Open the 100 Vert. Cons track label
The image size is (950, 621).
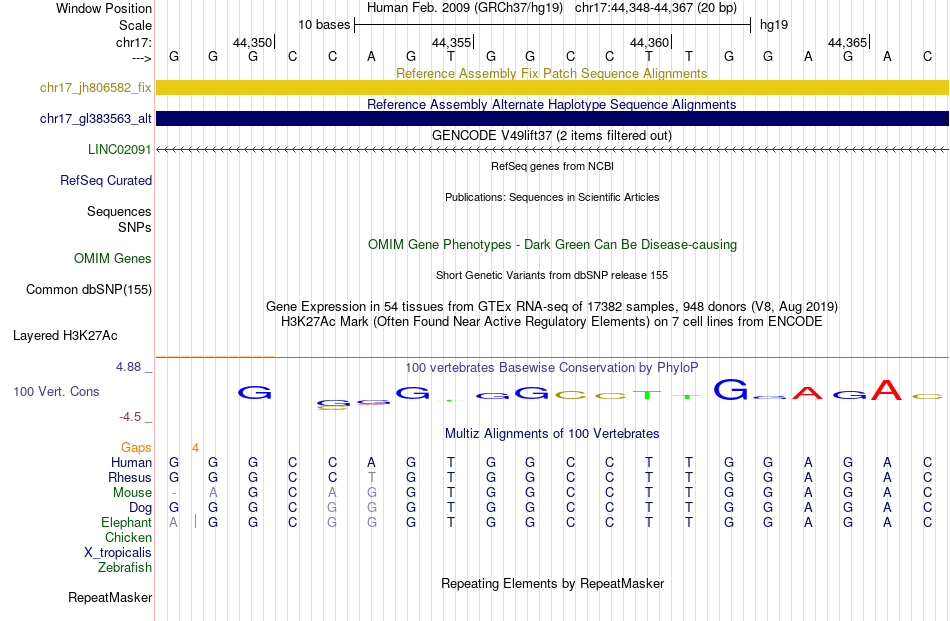(x=56, y=391)
